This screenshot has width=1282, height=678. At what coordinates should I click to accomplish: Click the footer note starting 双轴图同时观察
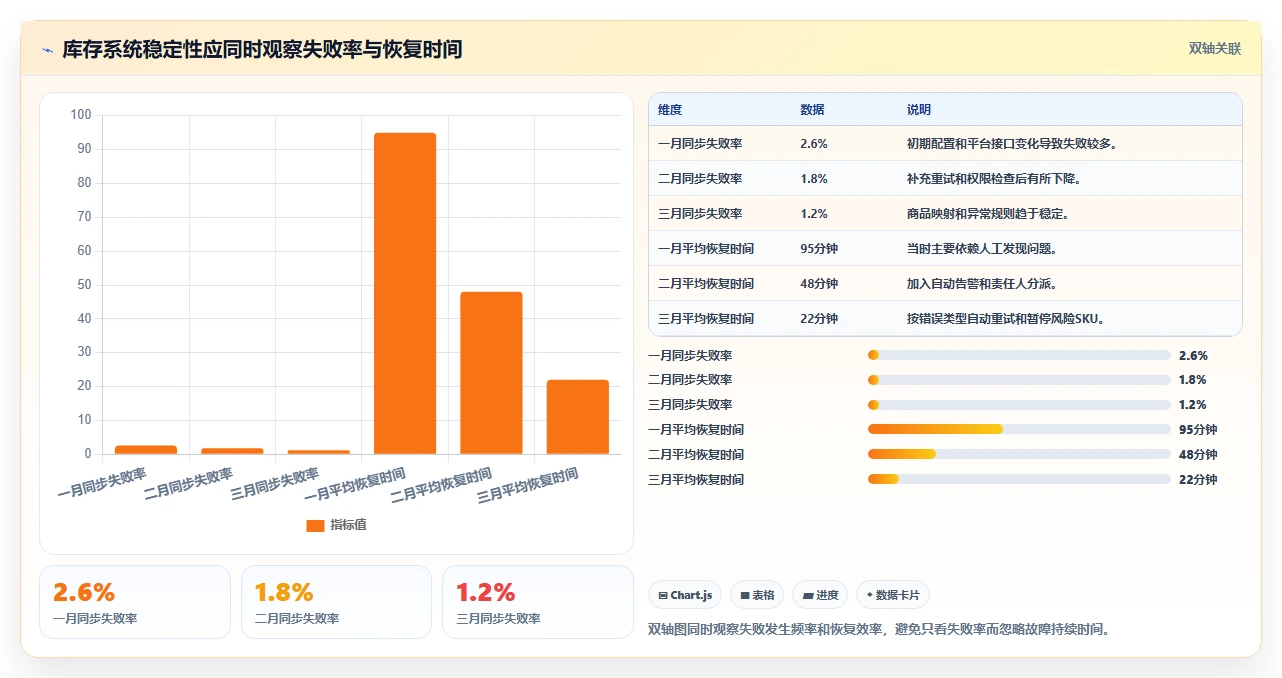pos(880,630)
